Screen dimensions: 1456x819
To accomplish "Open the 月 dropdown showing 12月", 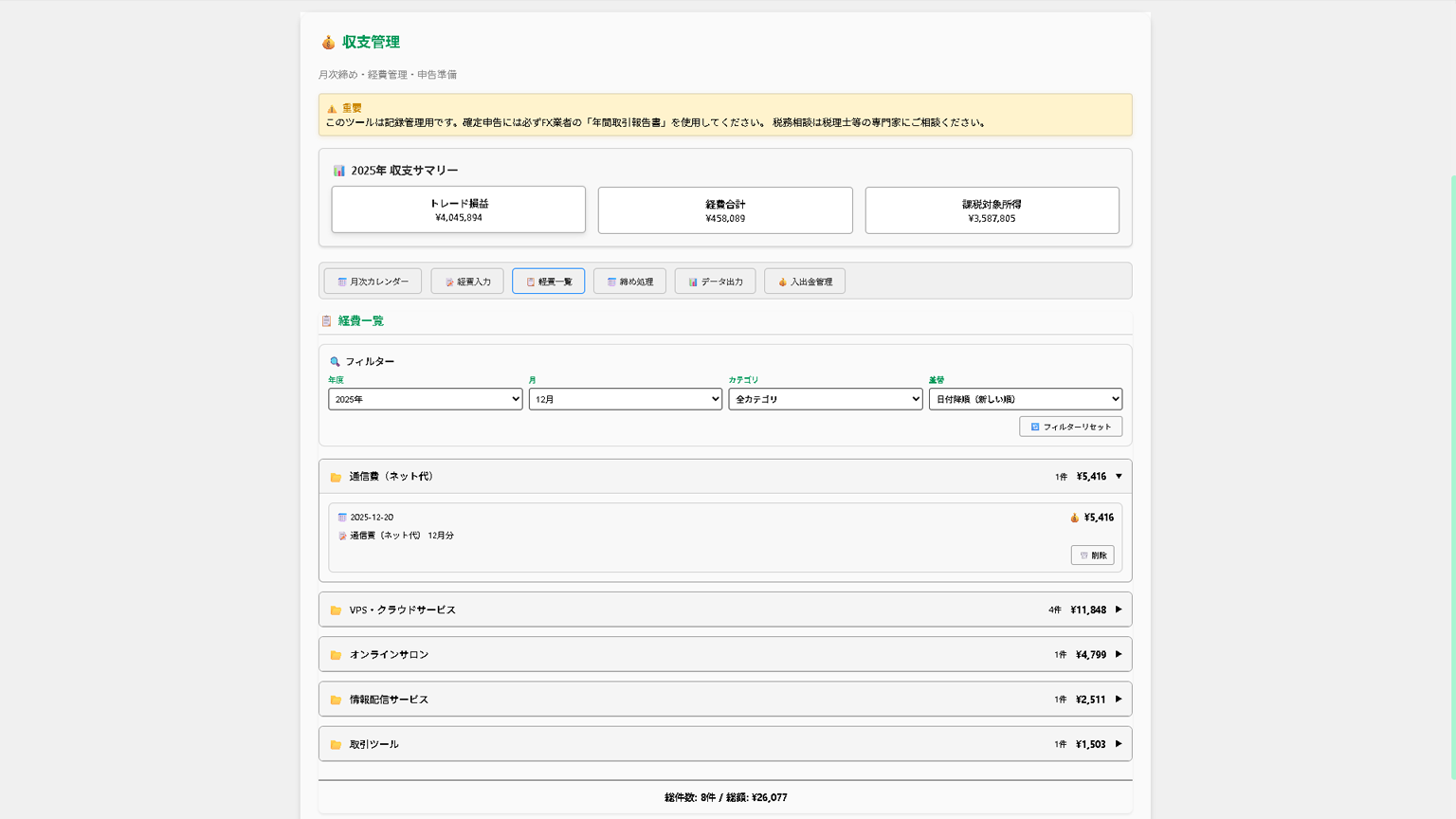I will (x=625, y=399).
